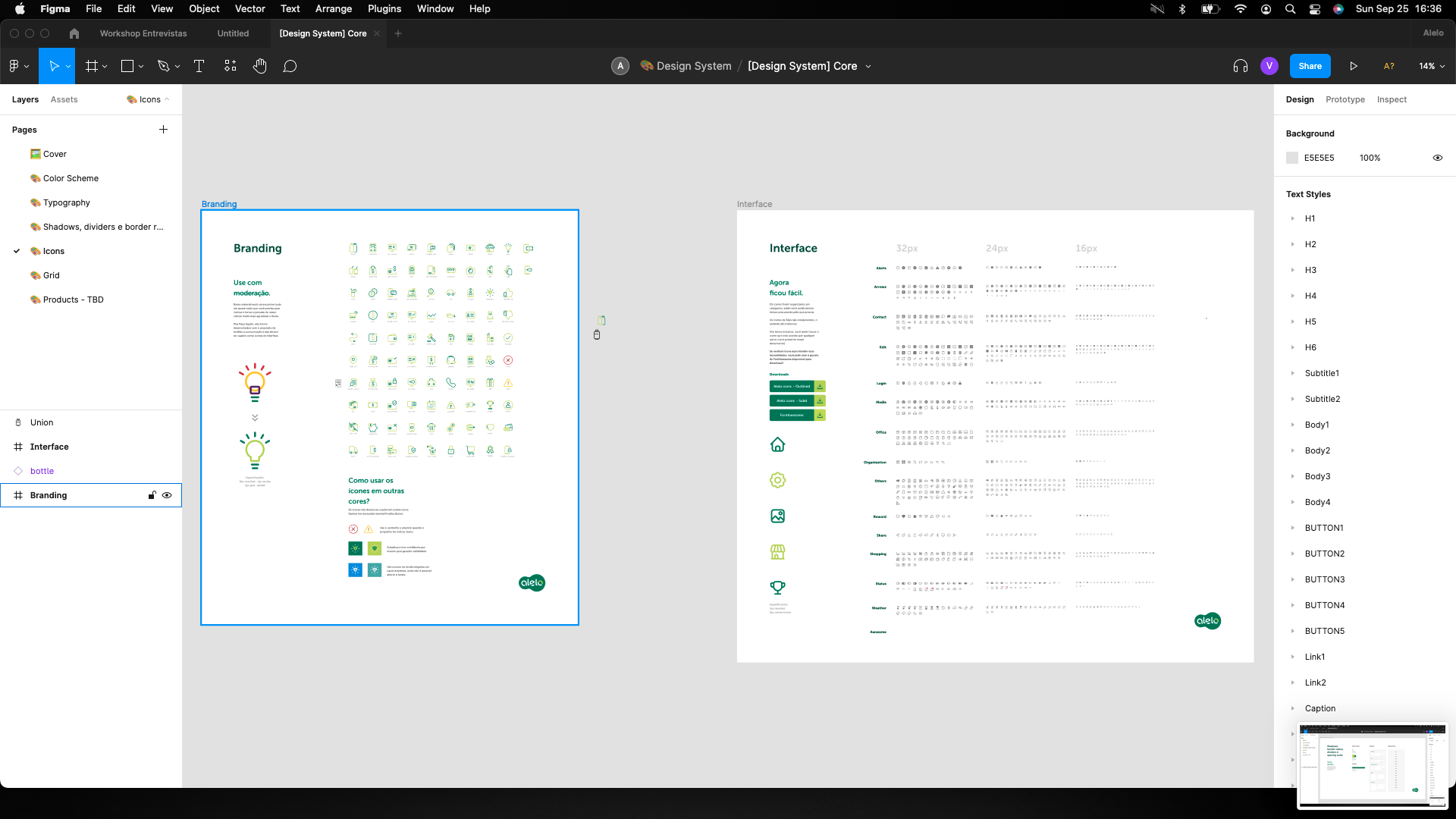The image size is (1456, 819).
Task: Open the Figma main menu icon
Action: (x=14, y=66)
